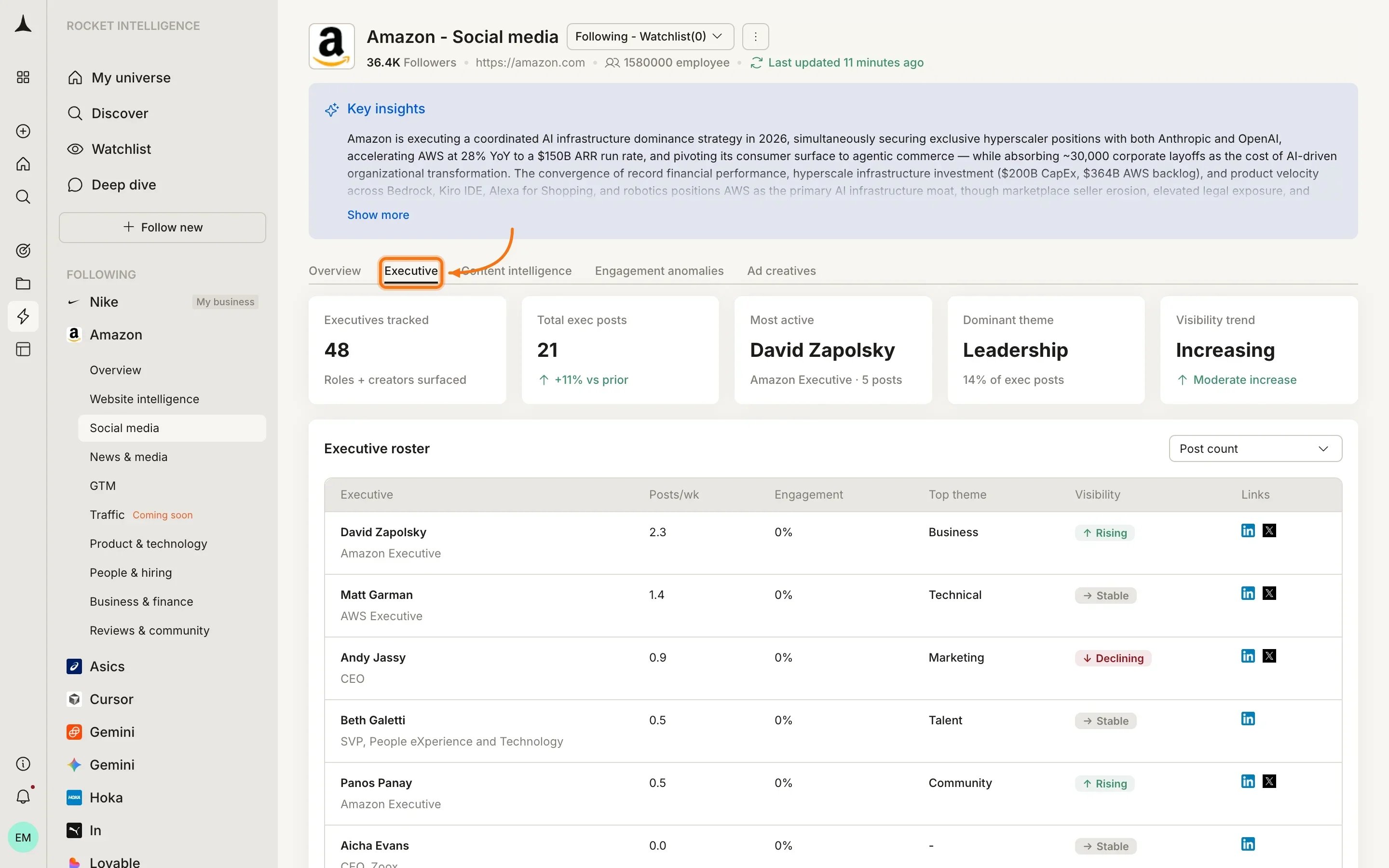Open David Zapolsky's X profile link

pos(1269,530)
